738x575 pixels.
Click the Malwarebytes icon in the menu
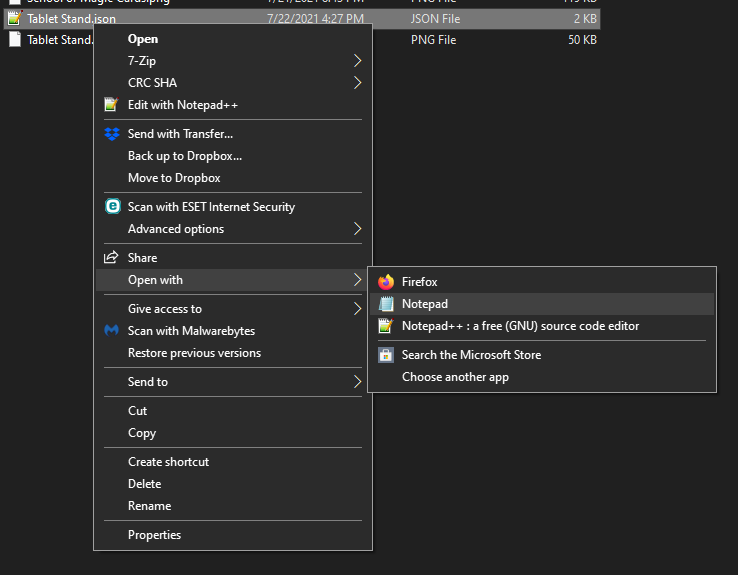click(111, 331)
